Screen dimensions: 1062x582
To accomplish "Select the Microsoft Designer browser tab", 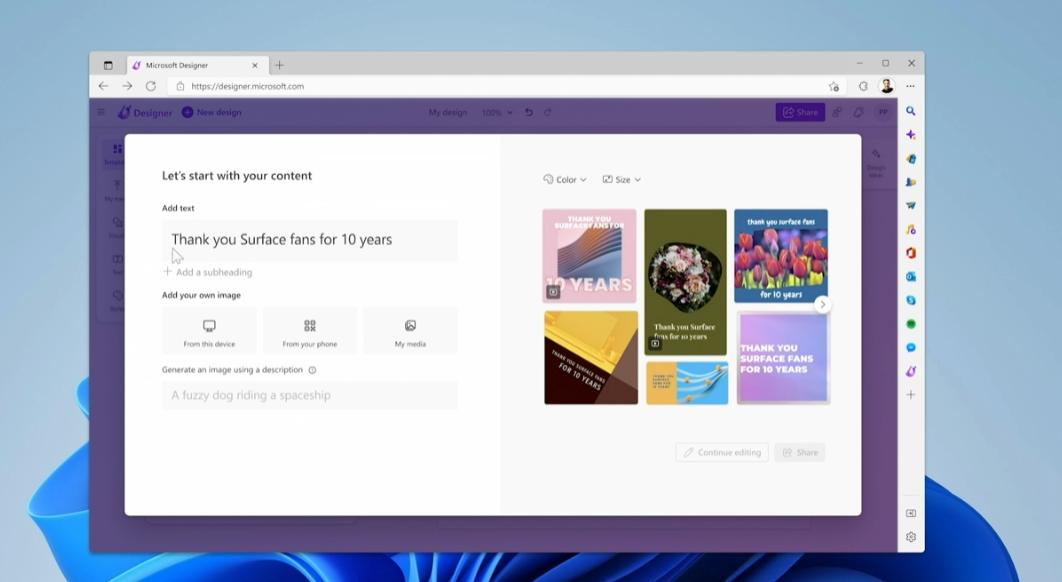I will pyautogui.click(x=190, y=65).
